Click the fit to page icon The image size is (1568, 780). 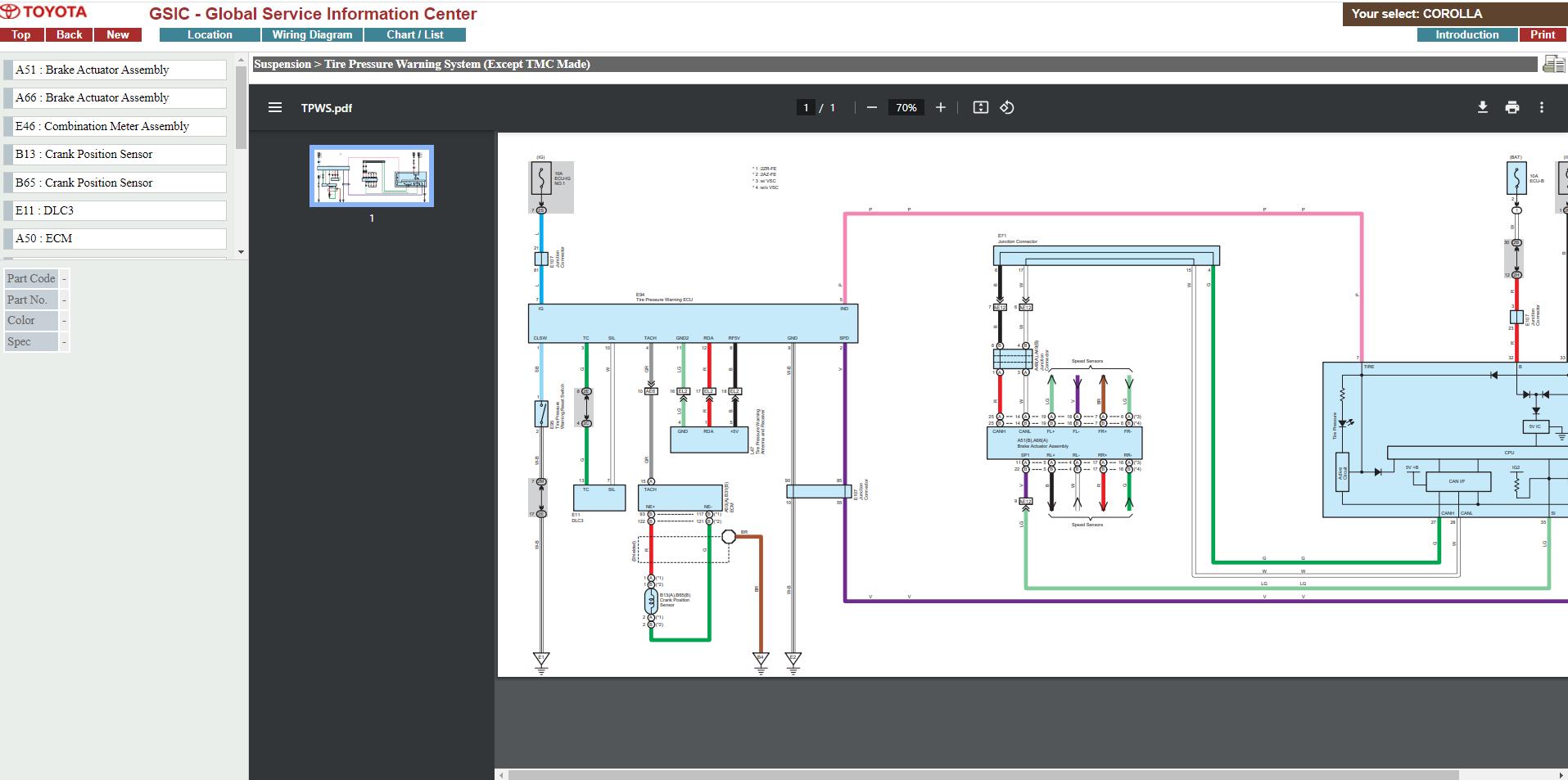point(980,107)
